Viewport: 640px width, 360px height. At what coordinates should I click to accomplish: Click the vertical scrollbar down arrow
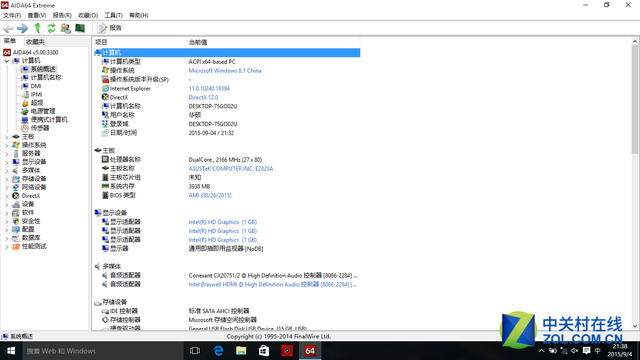(x=635, y=326)
